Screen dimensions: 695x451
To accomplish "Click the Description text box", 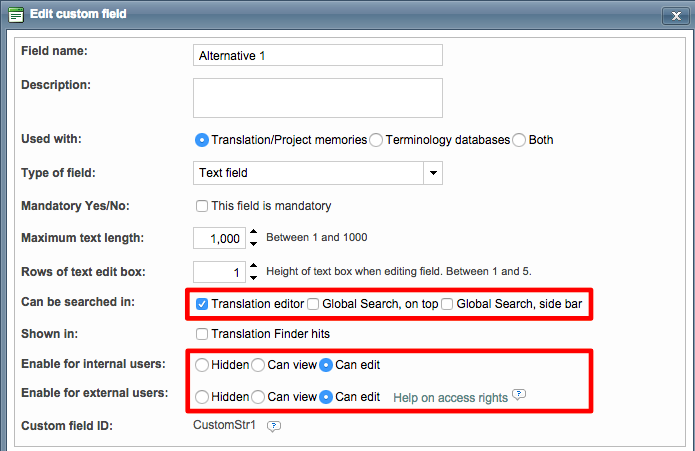I will coord(317,98).
